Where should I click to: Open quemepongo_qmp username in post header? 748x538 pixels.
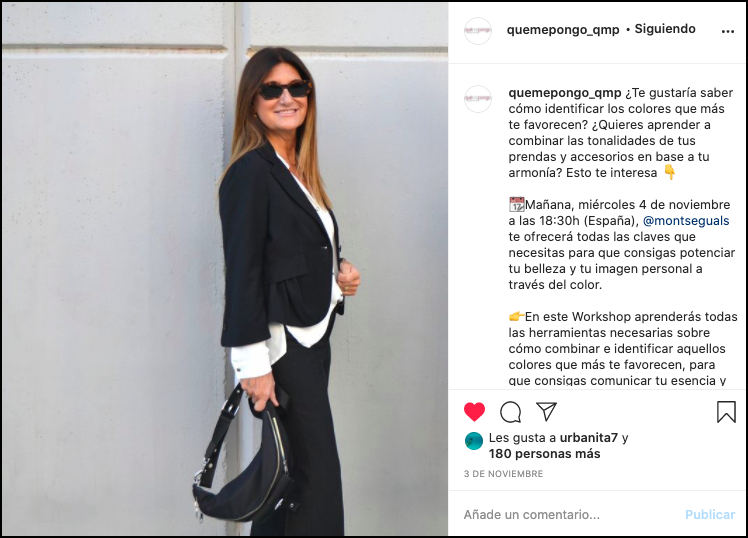[x=563, y=30]
